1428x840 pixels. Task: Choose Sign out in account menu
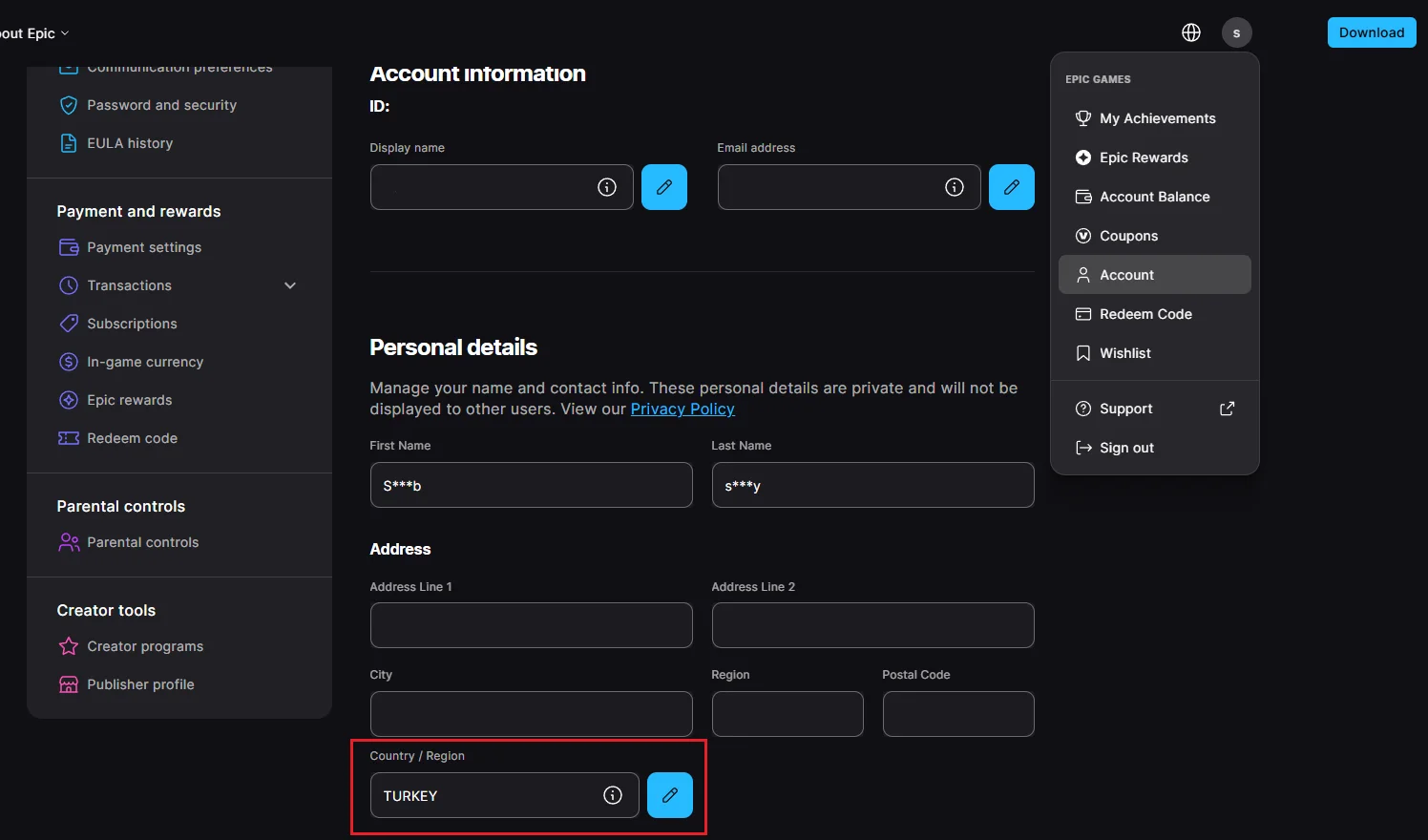1125,448
